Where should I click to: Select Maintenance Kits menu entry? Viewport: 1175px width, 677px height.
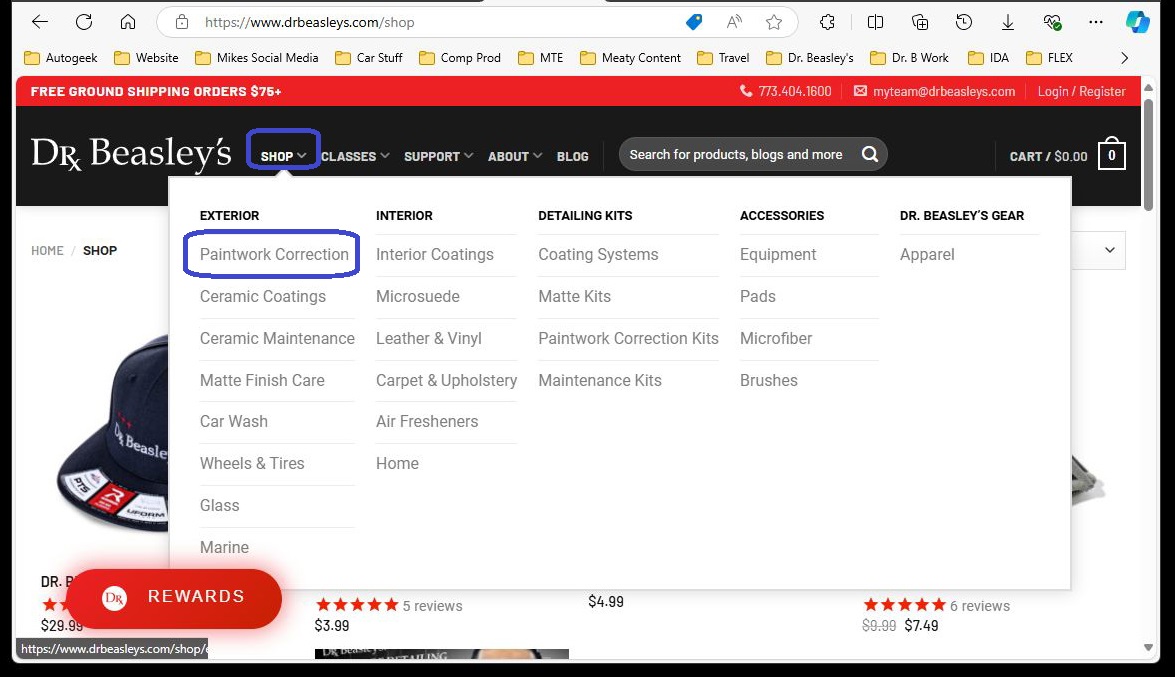[x=599, y=380]
